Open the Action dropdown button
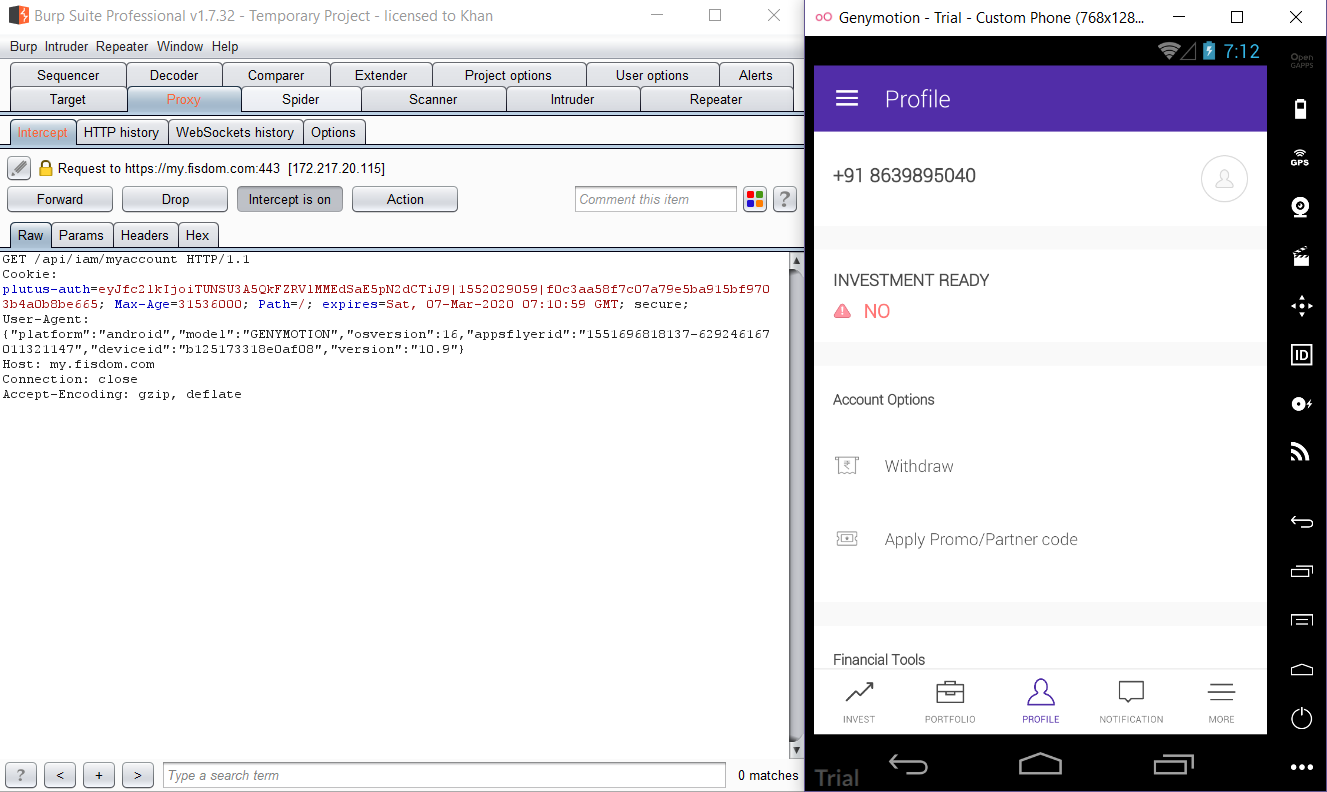Screen dimensions: 1327x792 coord(405,199)
